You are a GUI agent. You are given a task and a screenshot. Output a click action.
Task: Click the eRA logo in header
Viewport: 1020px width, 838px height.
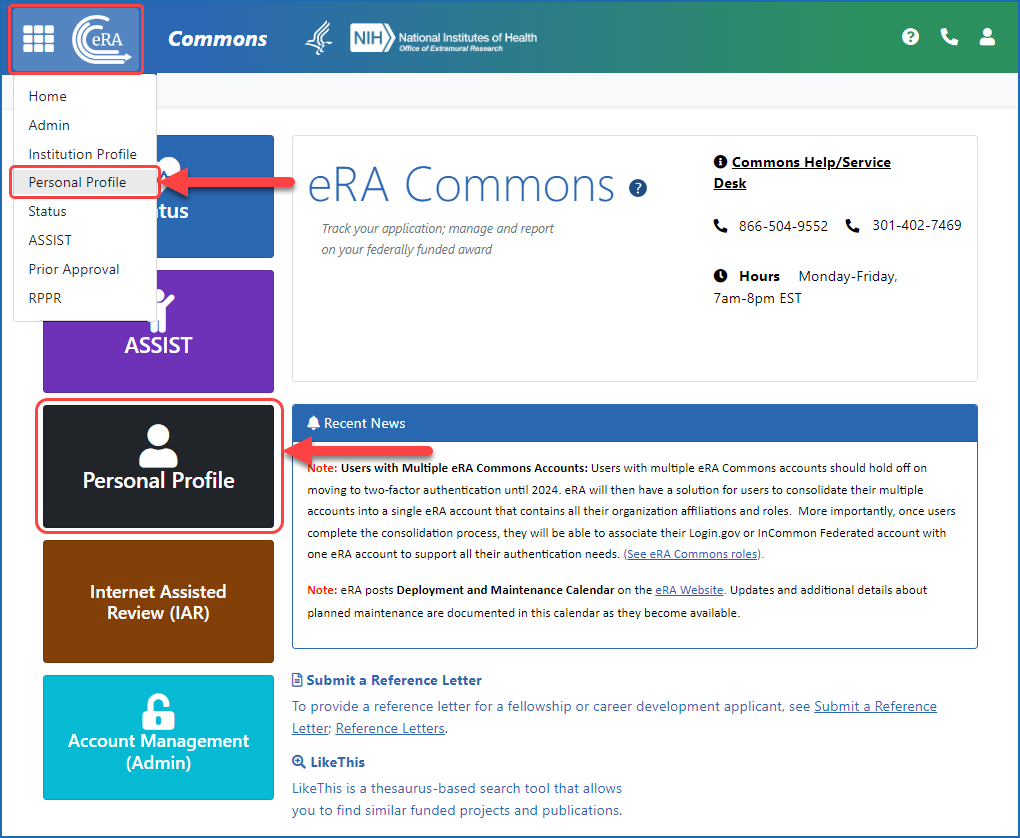click(x=102, y=39)
